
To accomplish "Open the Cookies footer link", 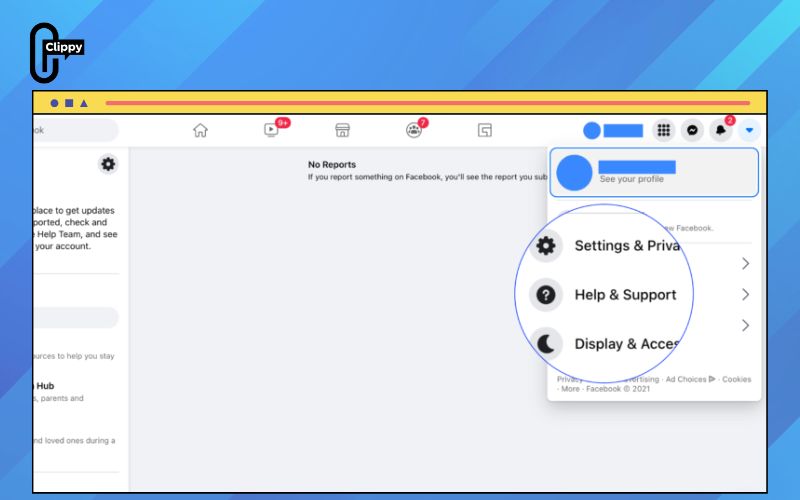I will pyautogui.click(x=736, y=379).
